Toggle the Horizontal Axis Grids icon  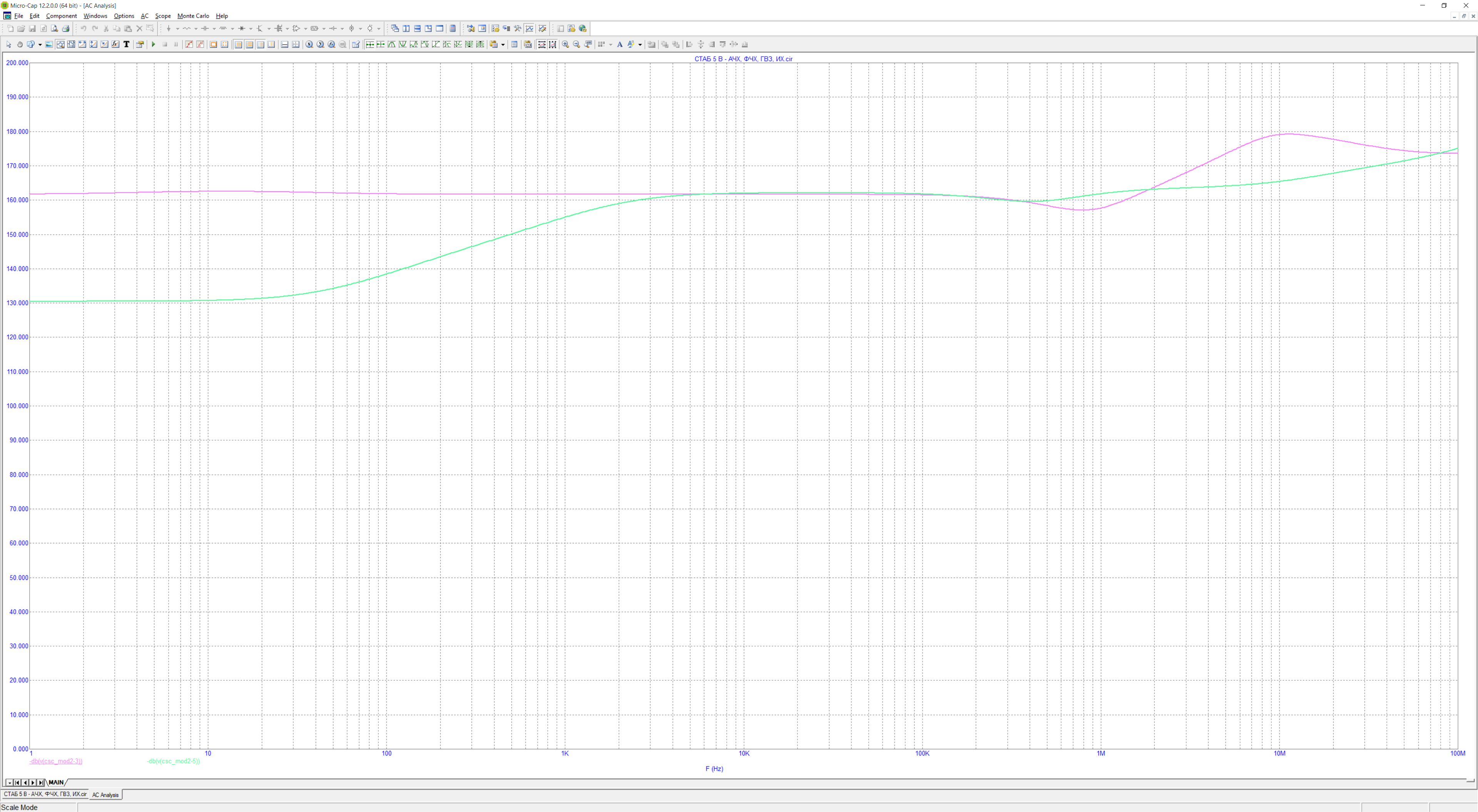tap(238, 44)
